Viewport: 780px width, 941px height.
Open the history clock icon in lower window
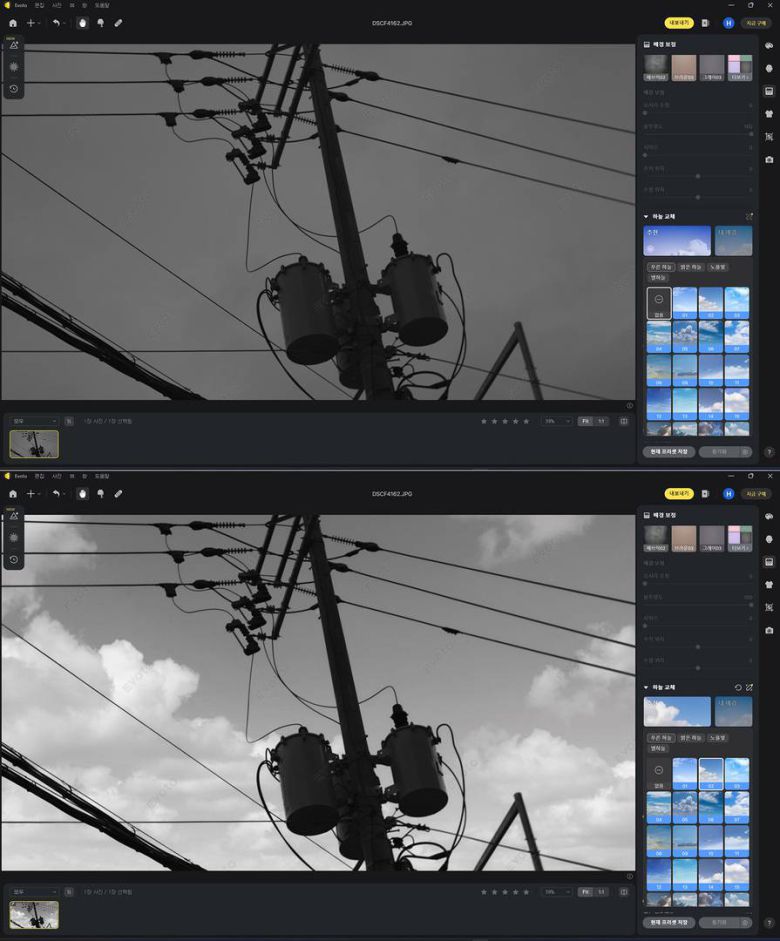pyautogui.click(x=14, y=559)
